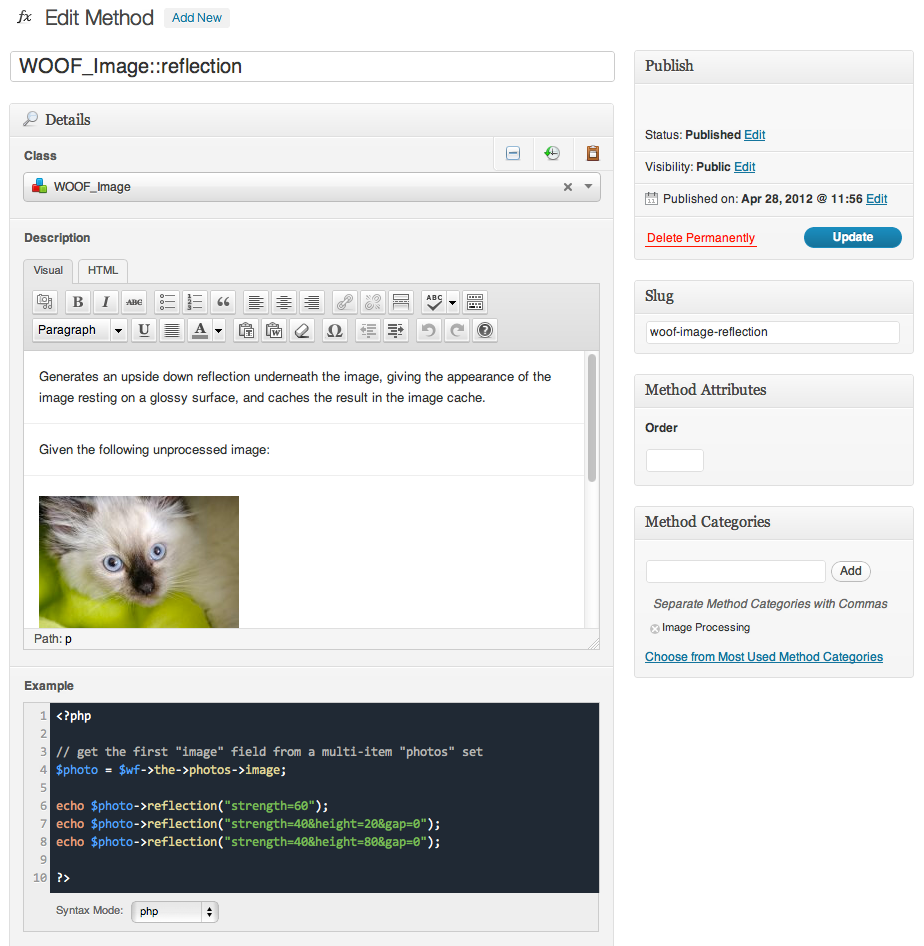Click the title field WOOF_Image::reflection
Image resolution: width=924 pixels, height=946 pixels.
pyautogui.click(x=312, y=66)
